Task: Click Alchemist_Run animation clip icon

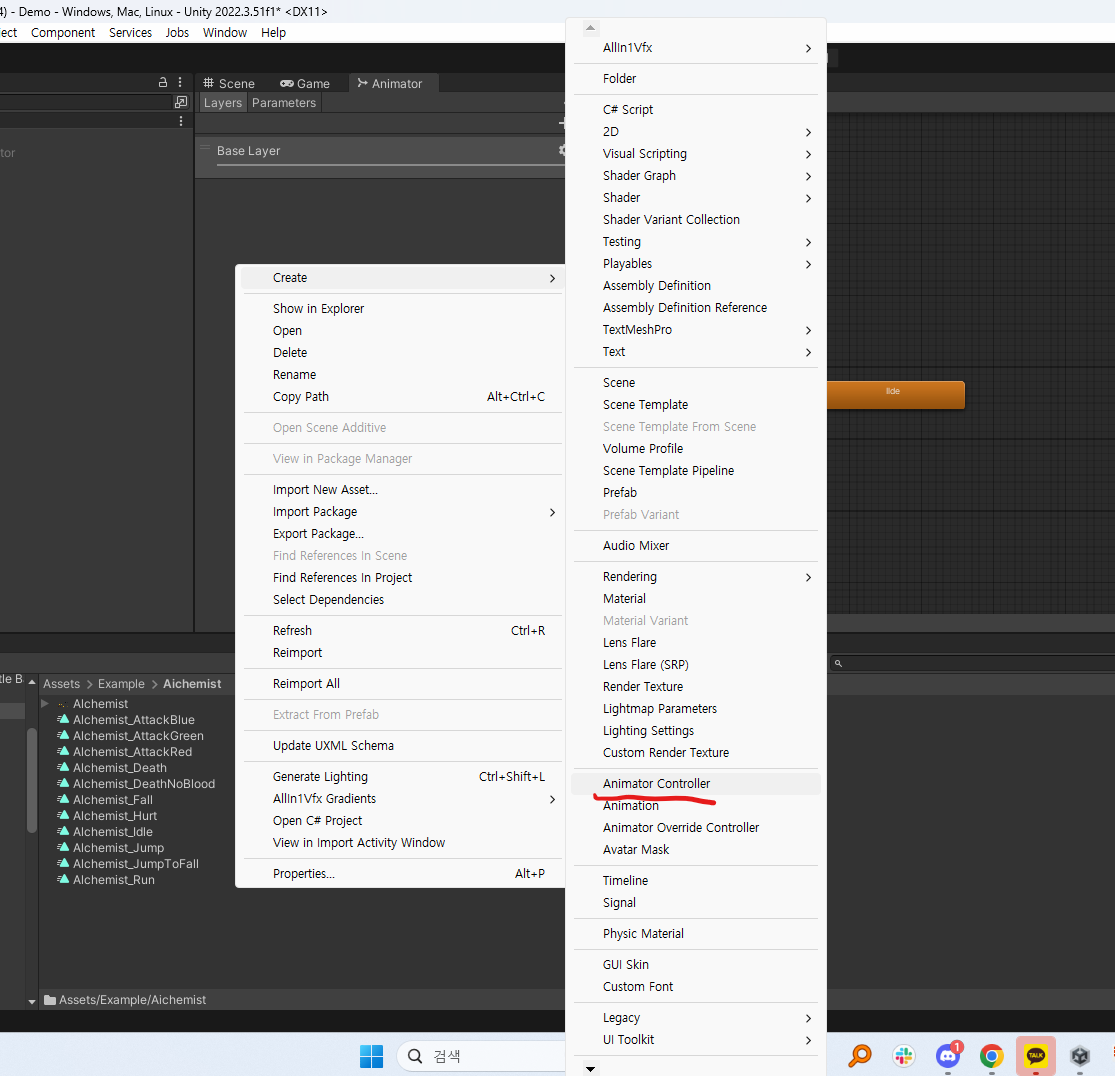Action: pyautogui.click(x=63, y=879)
